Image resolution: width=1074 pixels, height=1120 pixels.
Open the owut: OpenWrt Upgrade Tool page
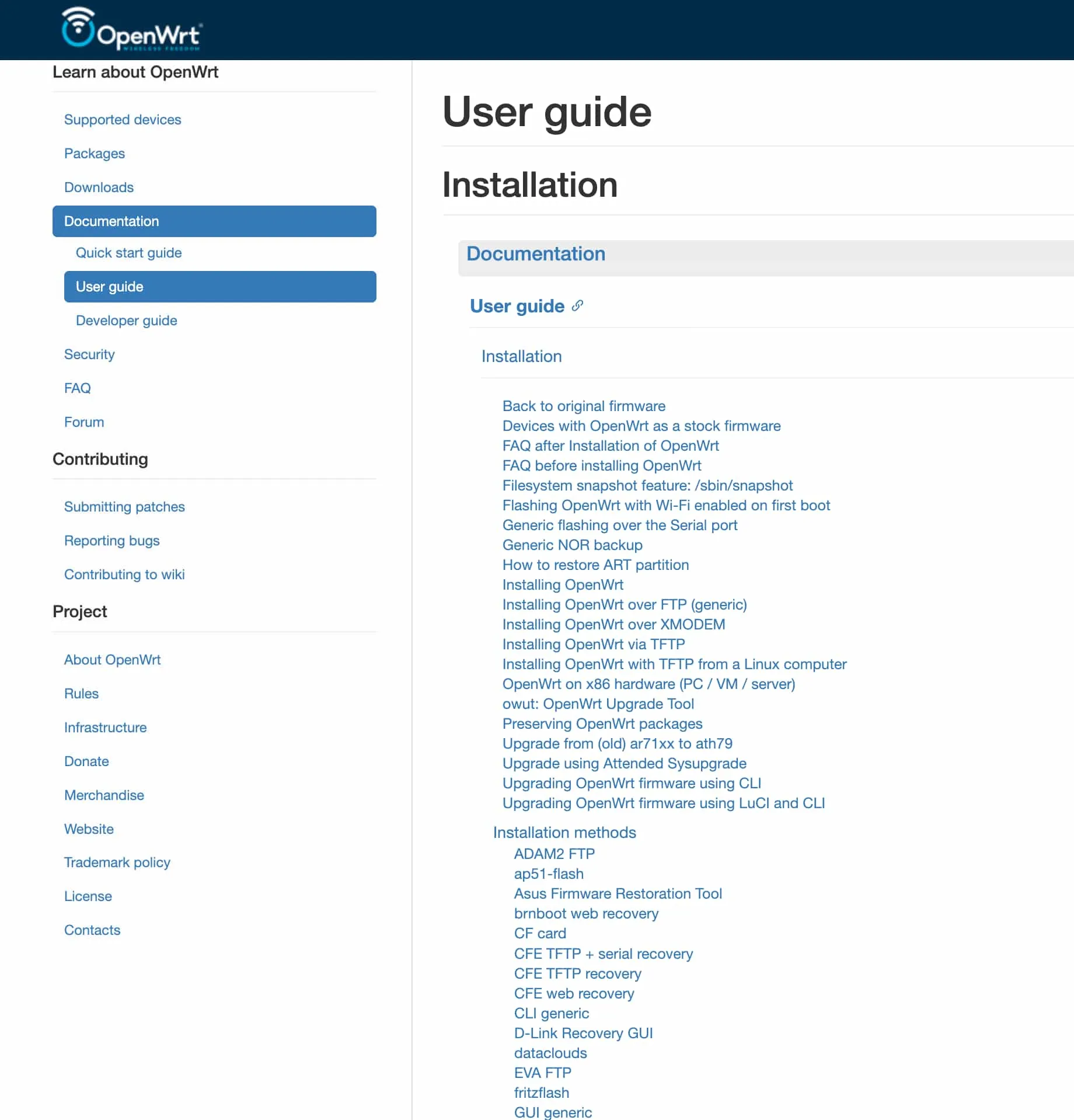tap(598, 704)
